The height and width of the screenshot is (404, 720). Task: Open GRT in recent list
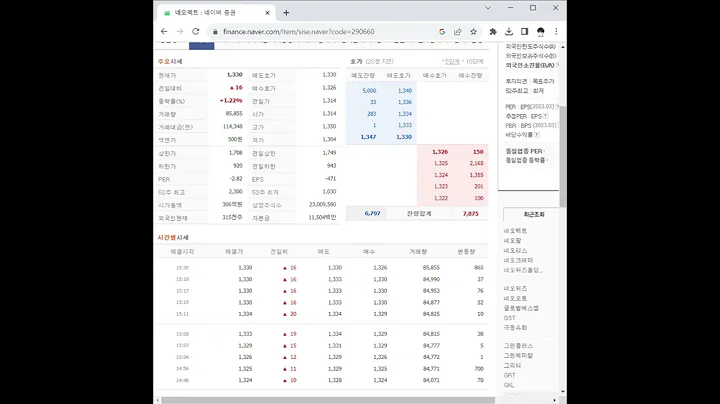(509, 375)
